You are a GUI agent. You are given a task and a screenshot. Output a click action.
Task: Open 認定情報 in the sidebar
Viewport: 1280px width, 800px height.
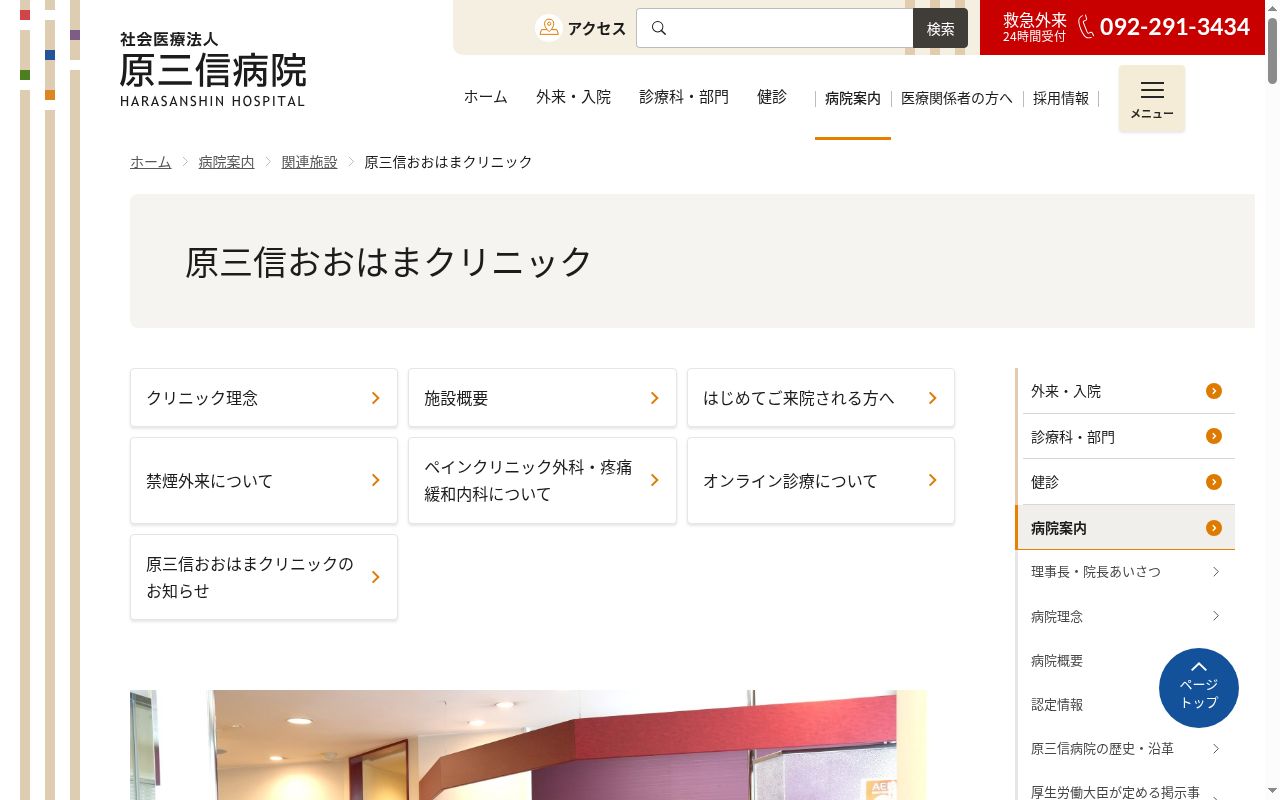tap(1057, 704)
